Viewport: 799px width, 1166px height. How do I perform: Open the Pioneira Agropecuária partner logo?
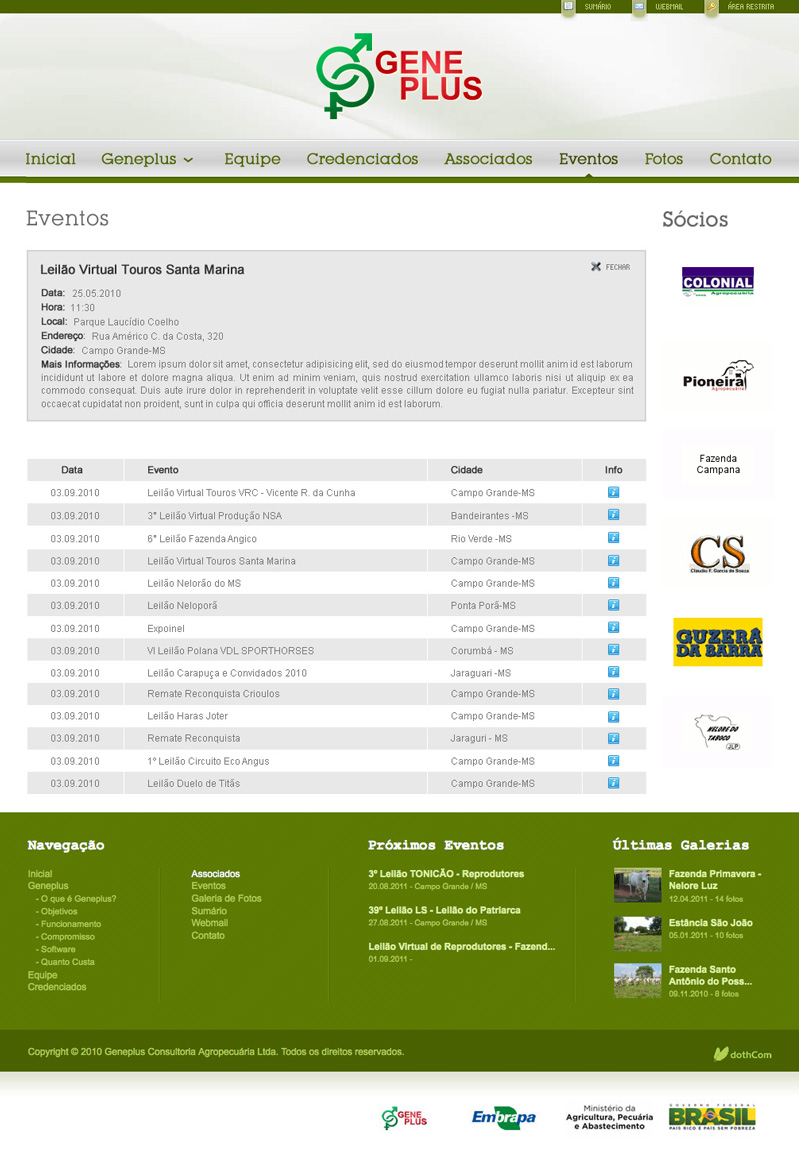(718, 376)
